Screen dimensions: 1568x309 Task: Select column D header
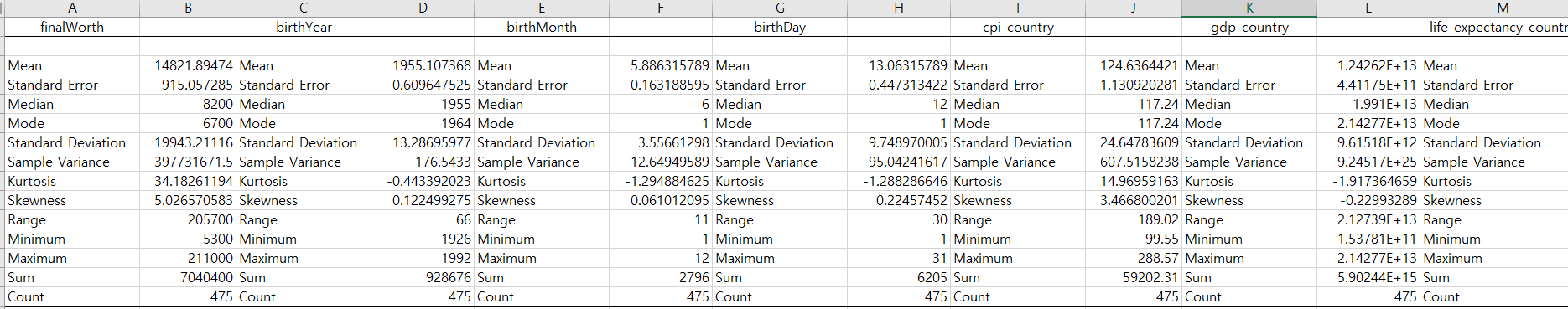pyautogui.click(x=423, y=8)
